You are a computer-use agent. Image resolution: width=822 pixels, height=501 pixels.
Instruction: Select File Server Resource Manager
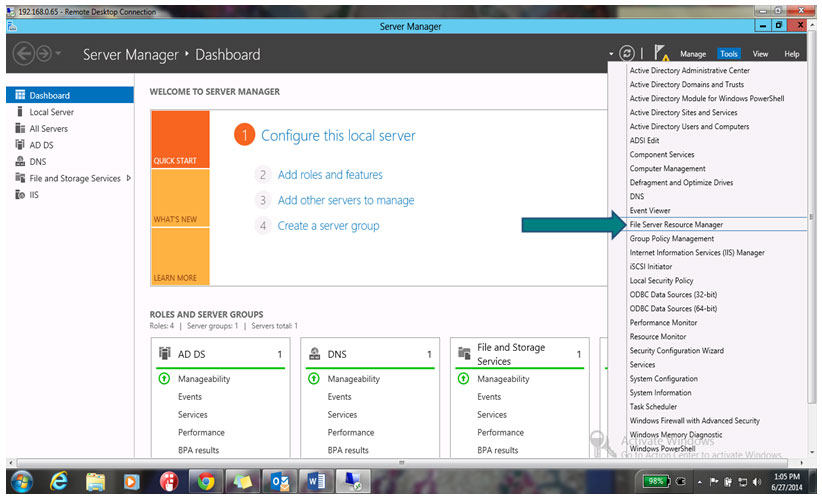pyautogui.click(x=676, y=224)
